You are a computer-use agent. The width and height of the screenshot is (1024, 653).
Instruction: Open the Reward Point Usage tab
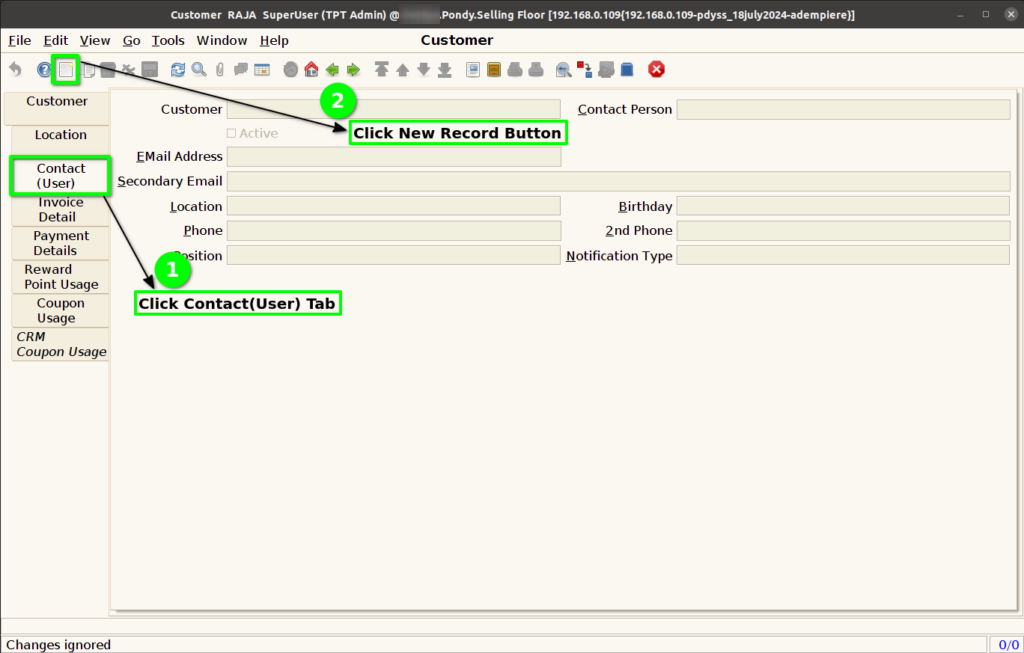60,277
